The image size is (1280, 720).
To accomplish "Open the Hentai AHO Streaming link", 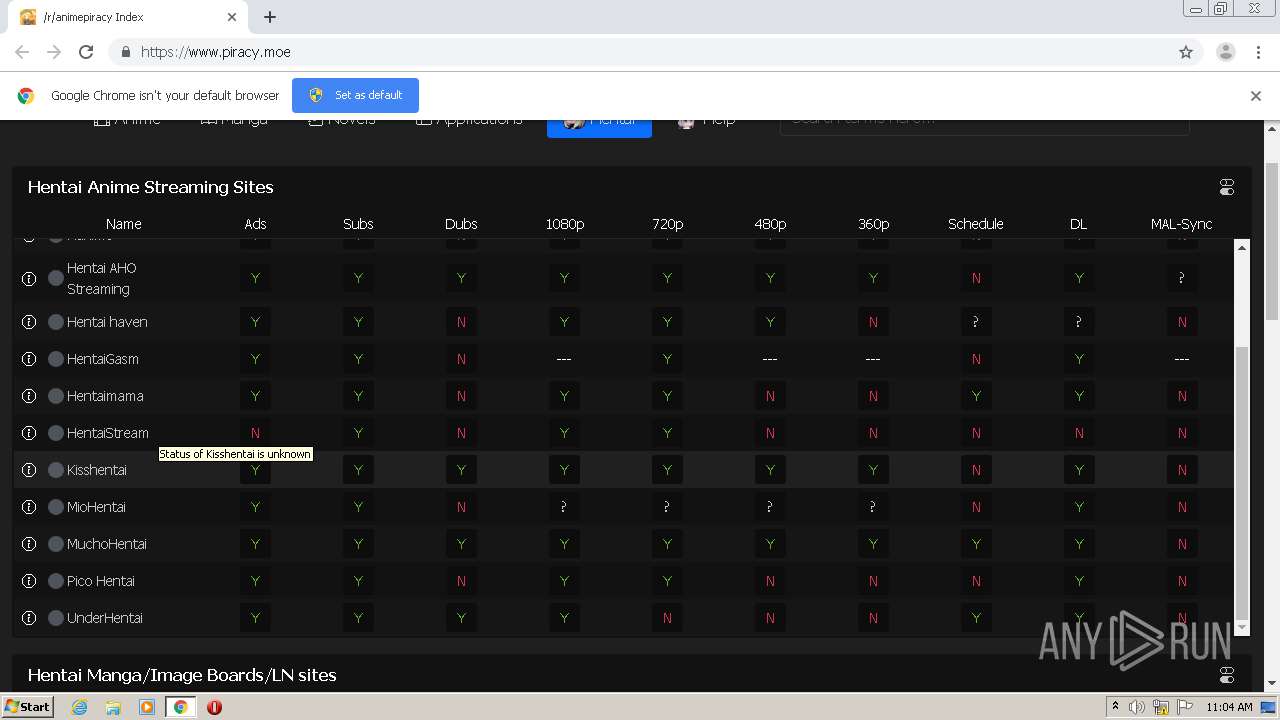I will [x=102, y=278].
